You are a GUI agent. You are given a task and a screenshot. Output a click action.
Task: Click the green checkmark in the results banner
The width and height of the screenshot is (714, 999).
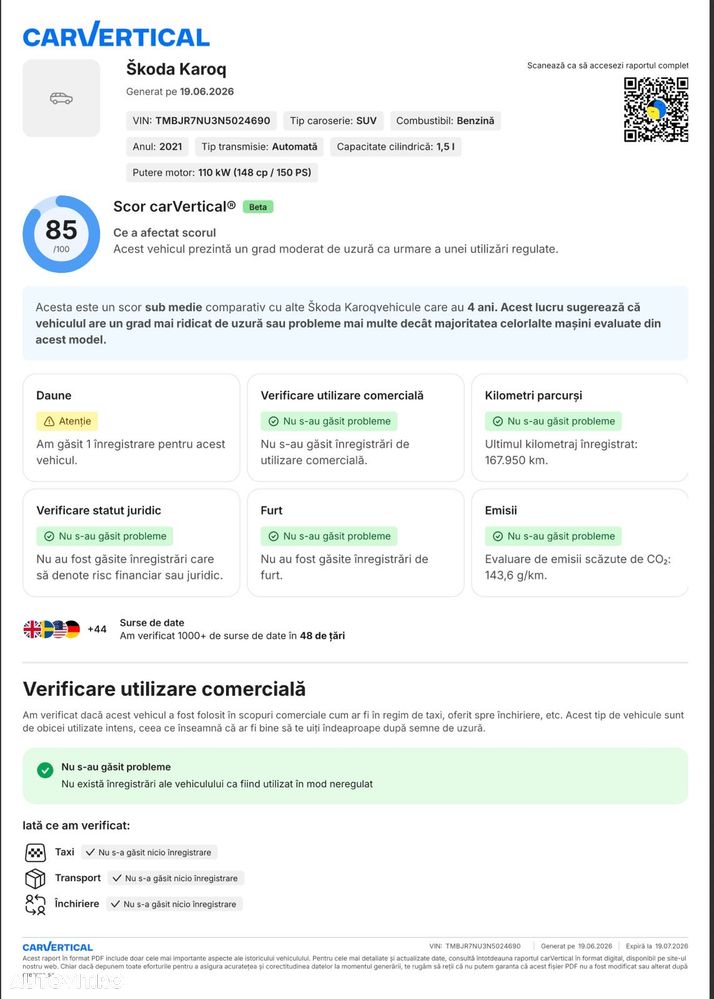[45, 770]
